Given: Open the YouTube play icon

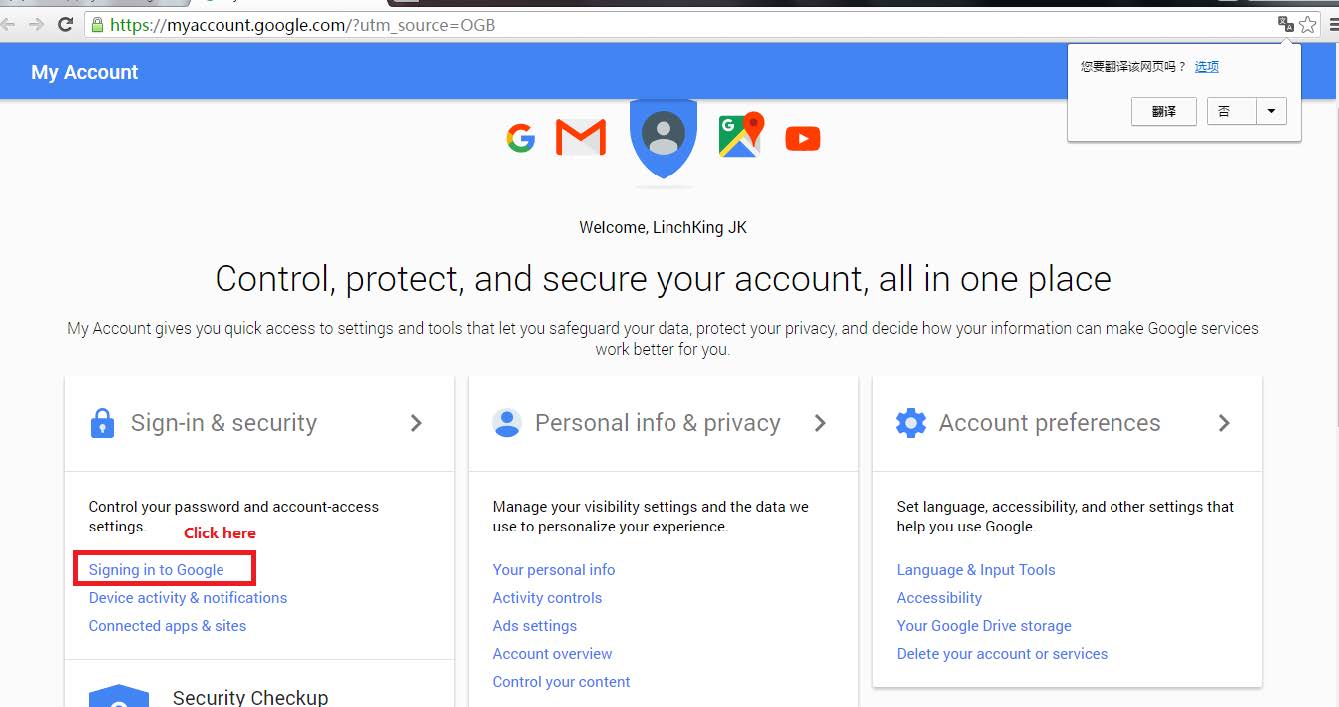Looking at the screenshot, I should [x=803, y=138].
